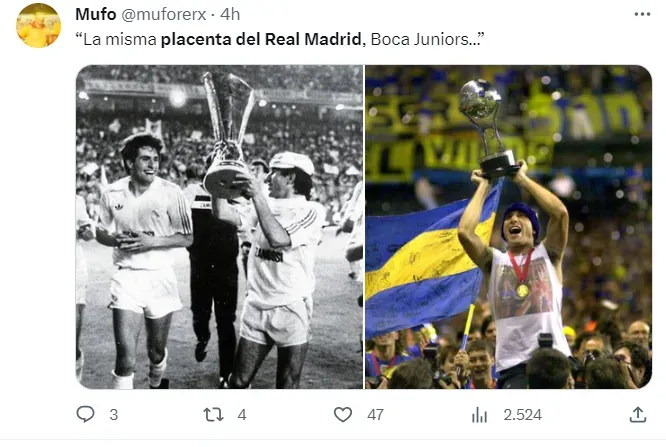The width and height of the screenshot is (666, 447).
Task: Click the bold text "placenta del Real Madrid"
Action: (262, 39)
